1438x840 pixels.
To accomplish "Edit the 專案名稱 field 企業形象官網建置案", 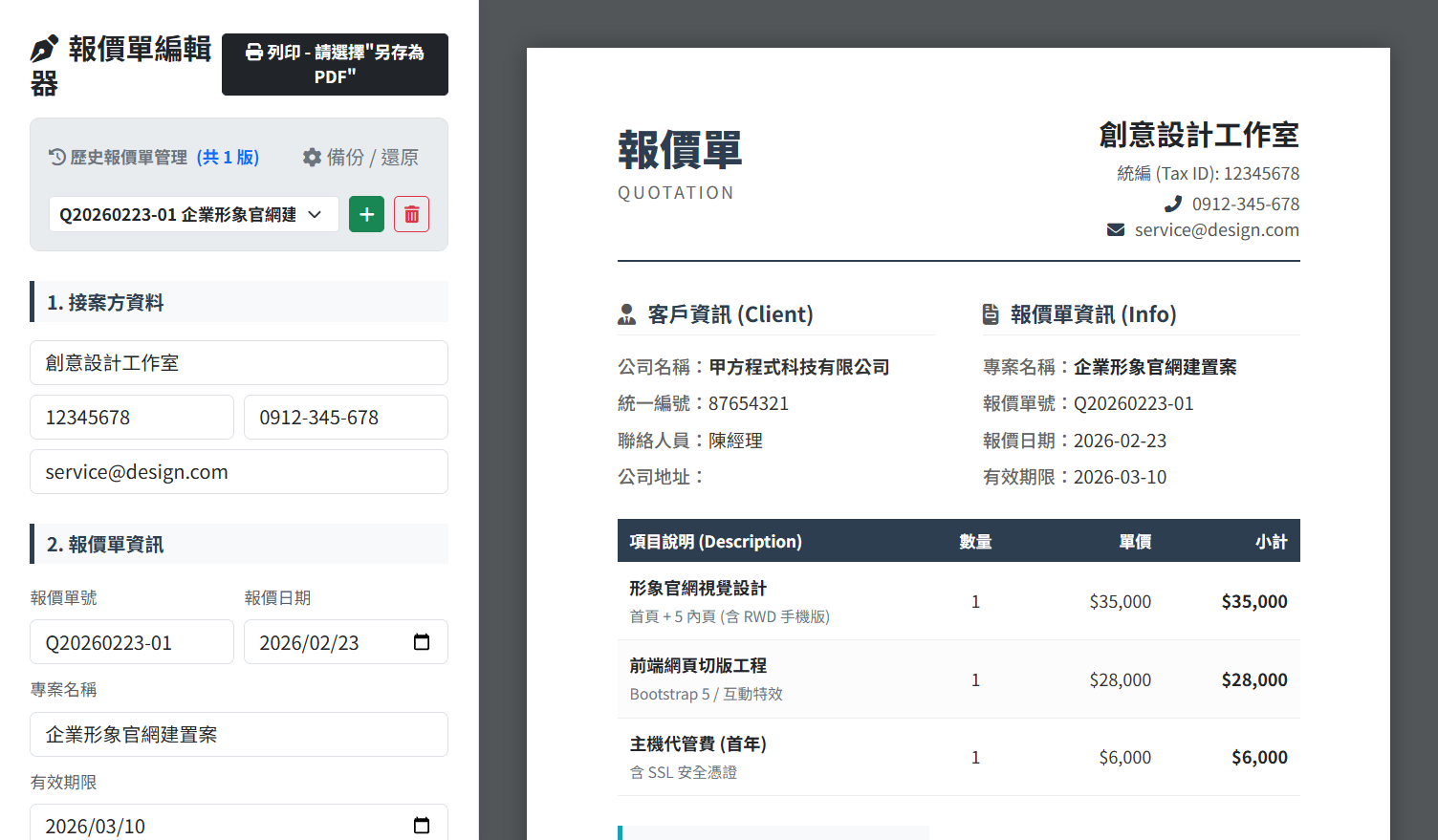I will click(239, 734).
